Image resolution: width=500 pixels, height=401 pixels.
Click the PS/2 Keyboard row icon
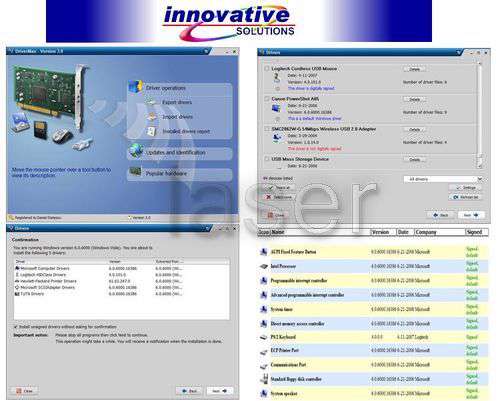263,337
